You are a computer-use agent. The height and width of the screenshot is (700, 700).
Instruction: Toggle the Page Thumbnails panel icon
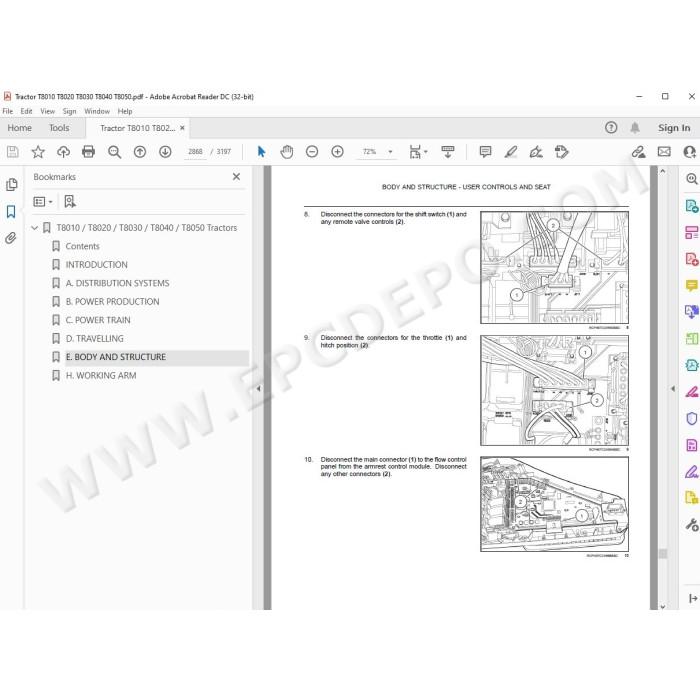(x=11, y=184)
